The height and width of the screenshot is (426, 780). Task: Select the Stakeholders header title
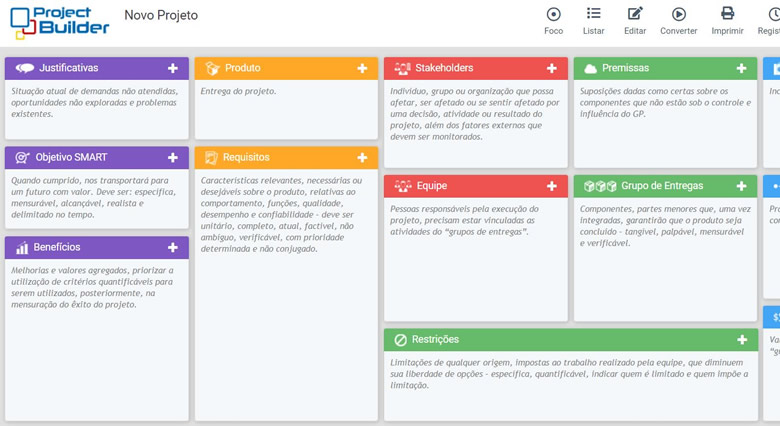coord(444,68)
